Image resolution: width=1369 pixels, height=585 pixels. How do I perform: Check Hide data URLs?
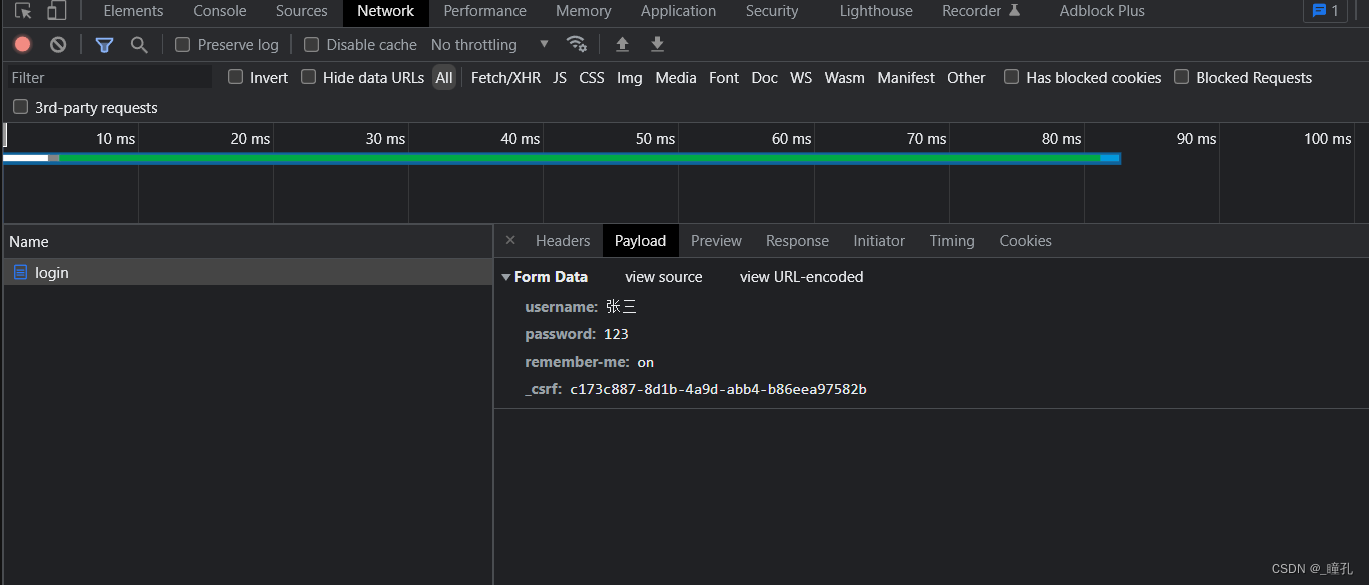(x=308, y=77)
